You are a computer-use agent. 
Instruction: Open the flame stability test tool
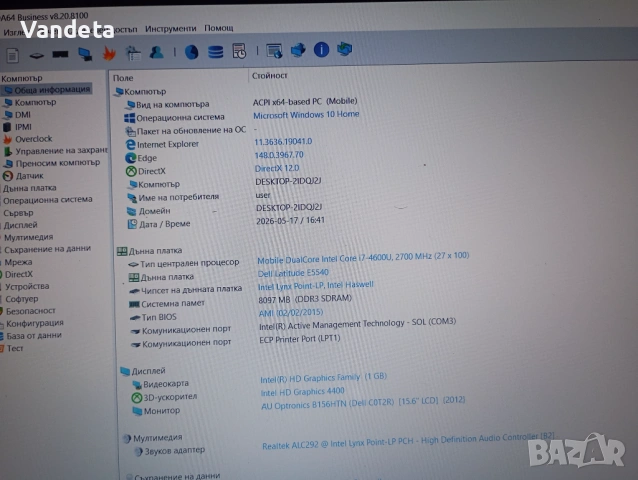coord(109,53)
